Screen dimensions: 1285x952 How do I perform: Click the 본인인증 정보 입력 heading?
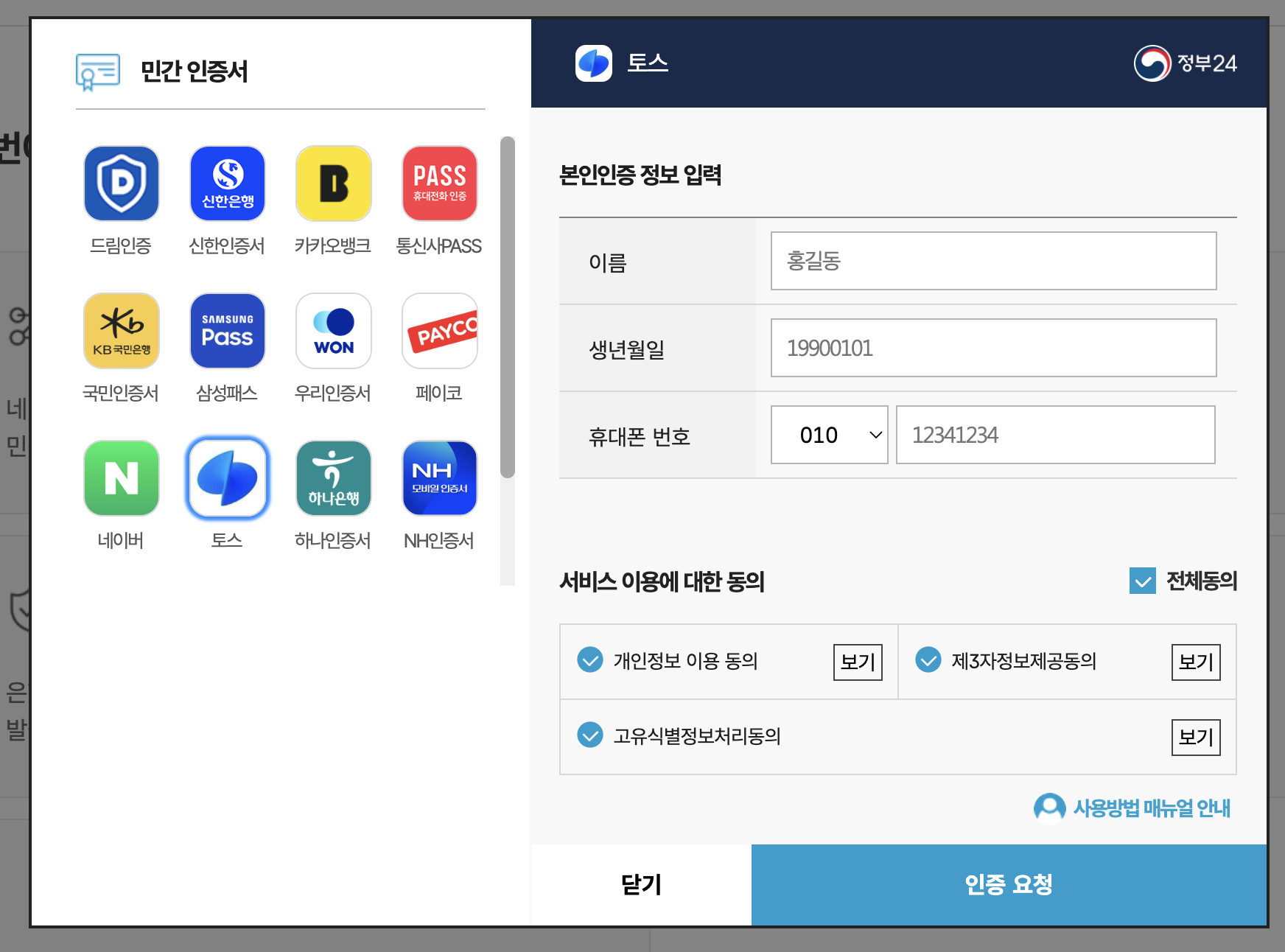point(640,175)
